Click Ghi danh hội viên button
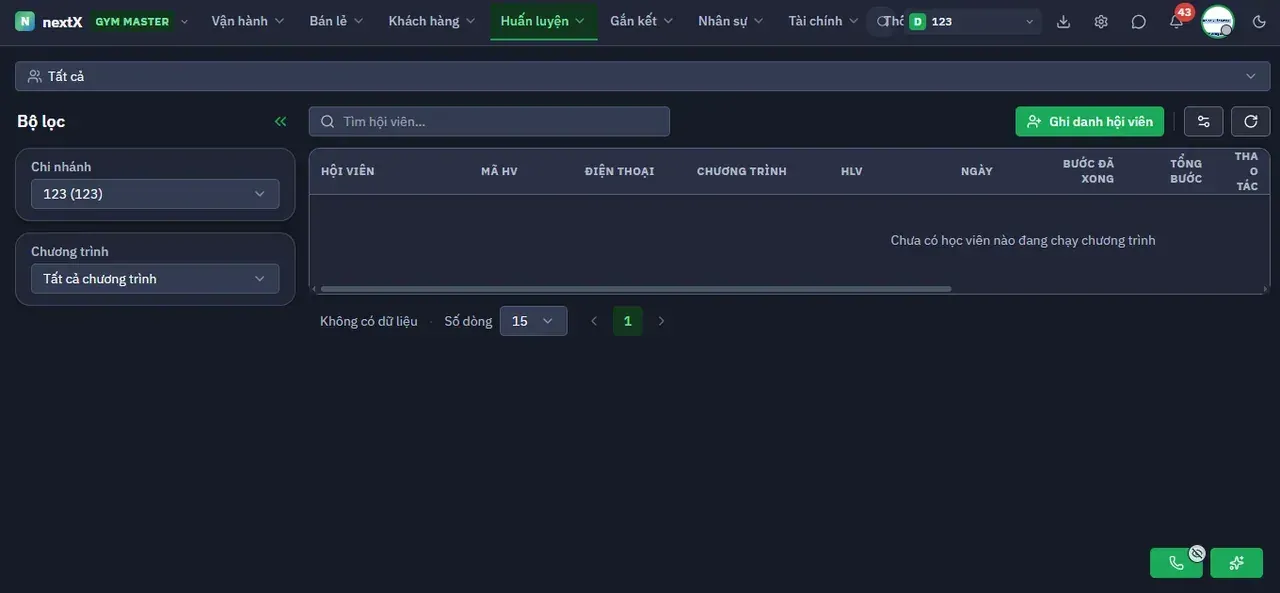Screen dimensions: 1280x593 pyautogui.click(x=1090, y=121)
